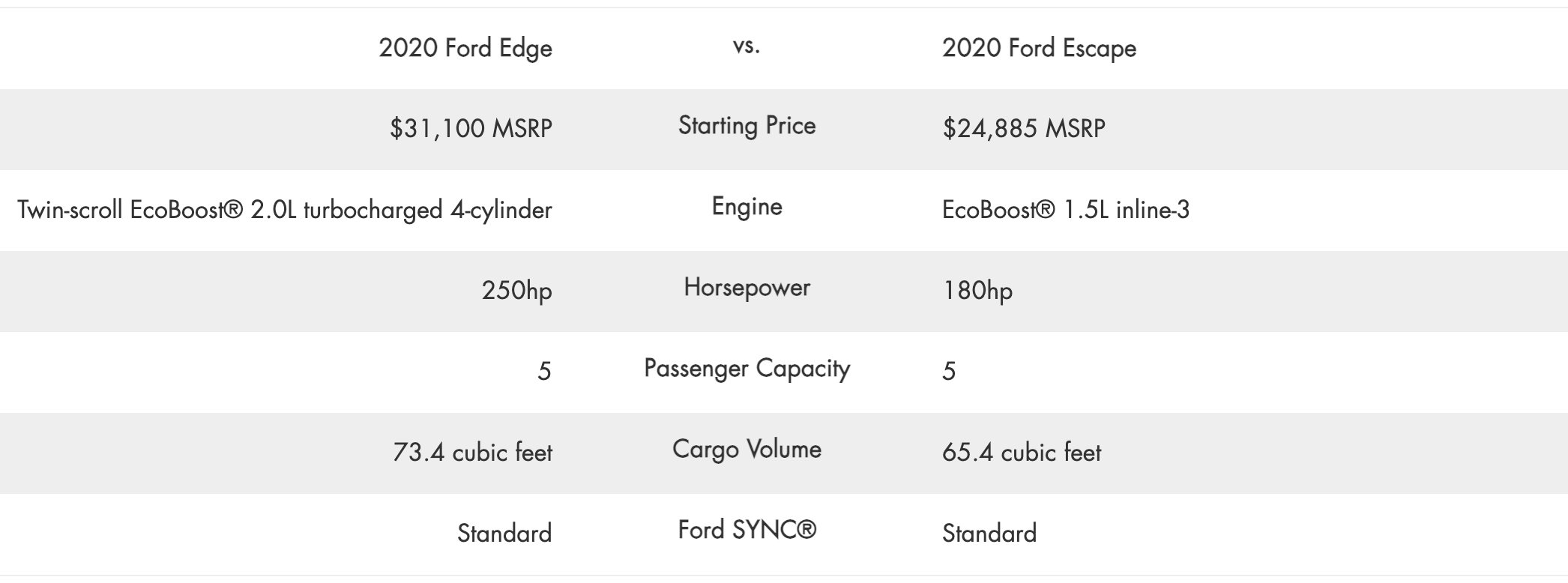Click the Ford SYNC® row label
This screenshot has width=1568, height=583.
tap(747, 530)
